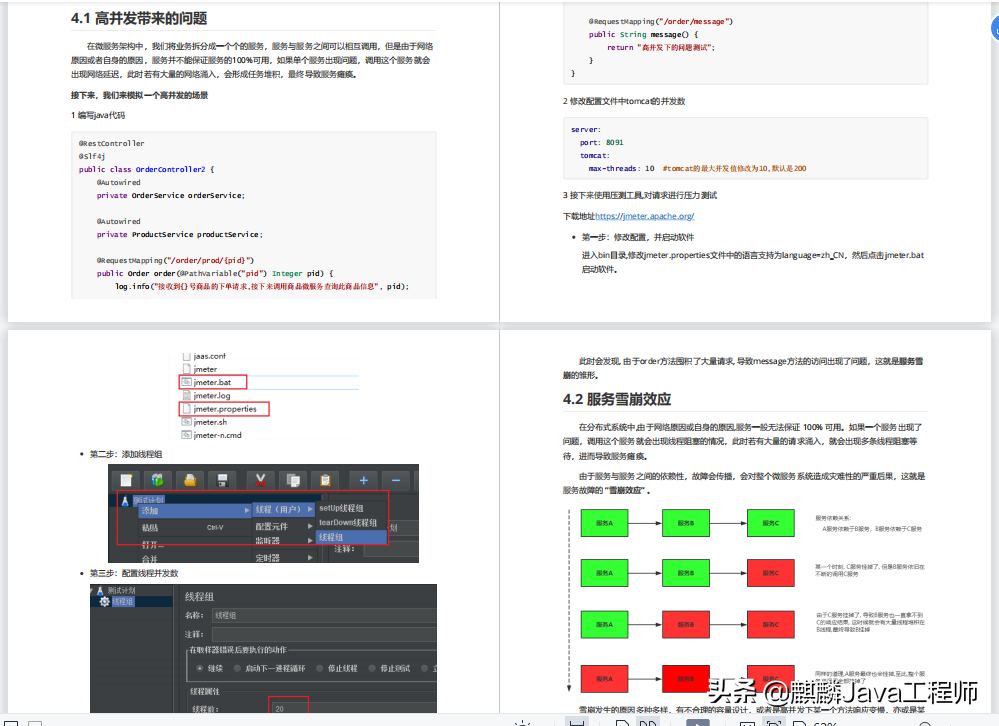Expand the arrow on 线程（用户） submenu entry
999x726 pixels.
point(310,509)
